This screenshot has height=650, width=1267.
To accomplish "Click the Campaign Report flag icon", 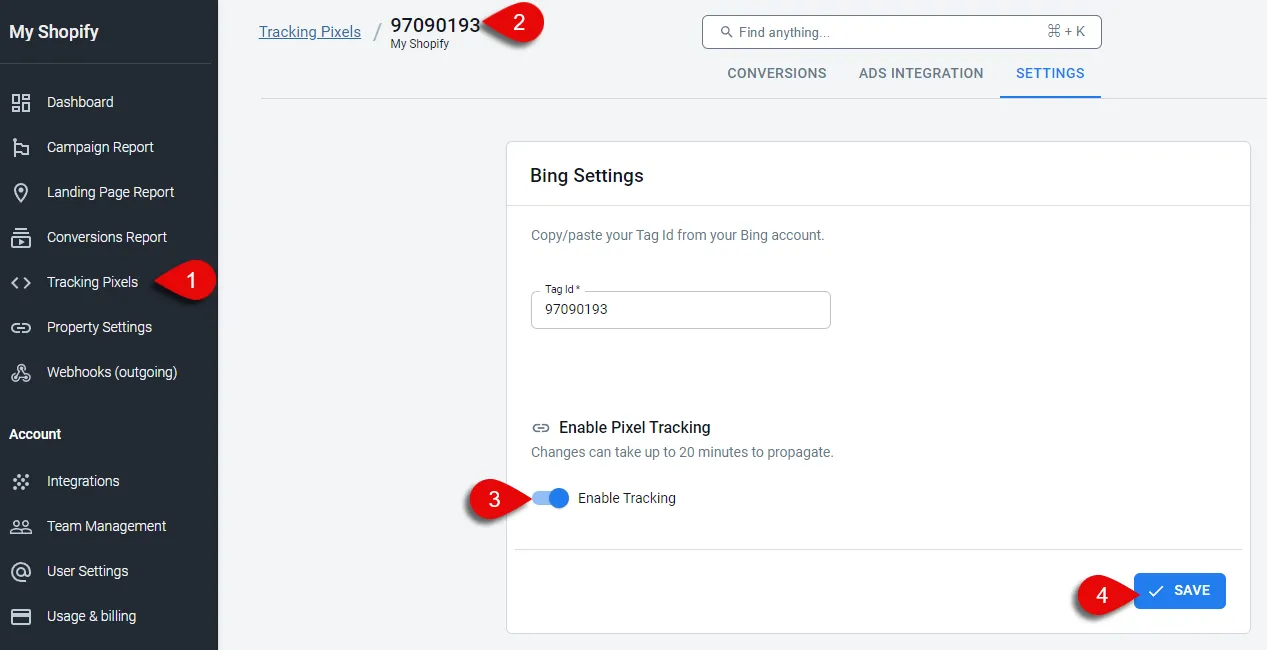I will [21, 147].
